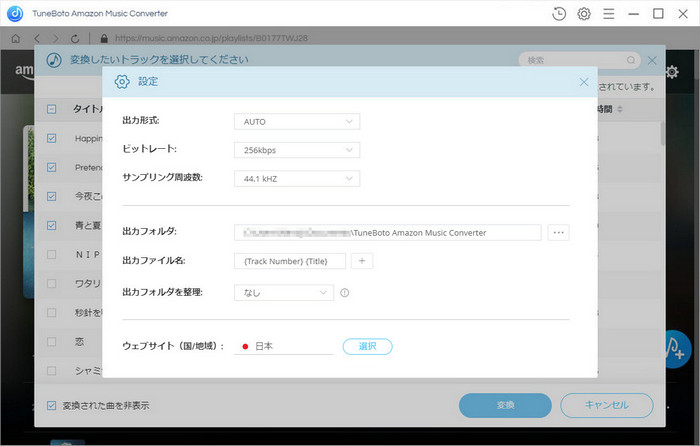Click the 日本 region field
700x446 pixels.
pyautogui.click(x=284, y=346)
